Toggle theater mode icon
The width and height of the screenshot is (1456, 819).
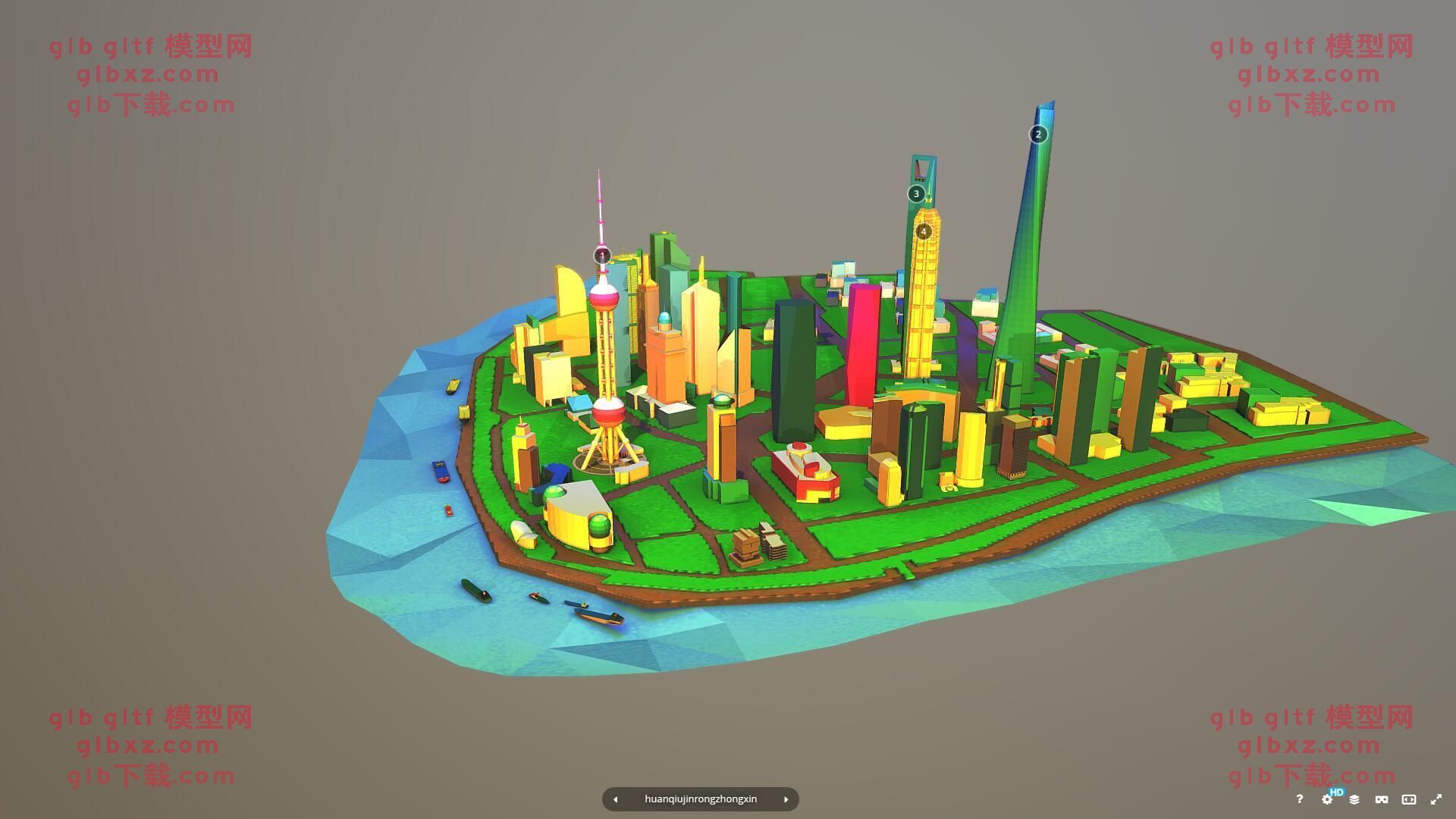(x=1409, y=799)
